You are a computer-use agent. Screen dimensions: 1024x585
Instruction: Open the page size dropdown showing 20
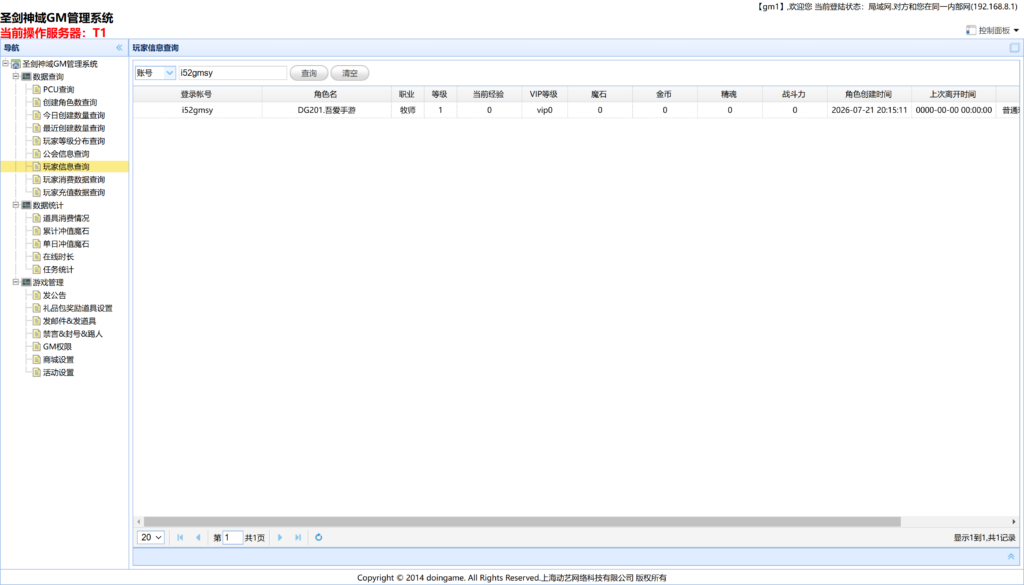[151, 537]
